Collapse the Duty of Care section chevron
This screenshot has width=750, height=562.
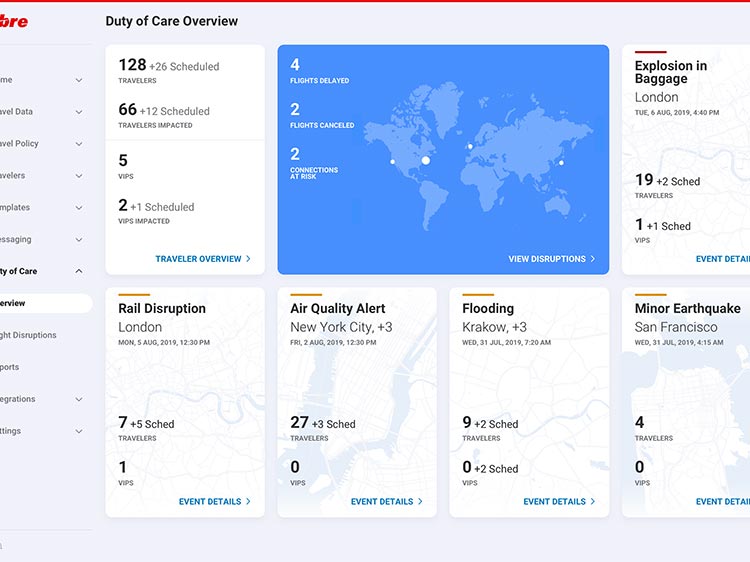click(79, 271)
